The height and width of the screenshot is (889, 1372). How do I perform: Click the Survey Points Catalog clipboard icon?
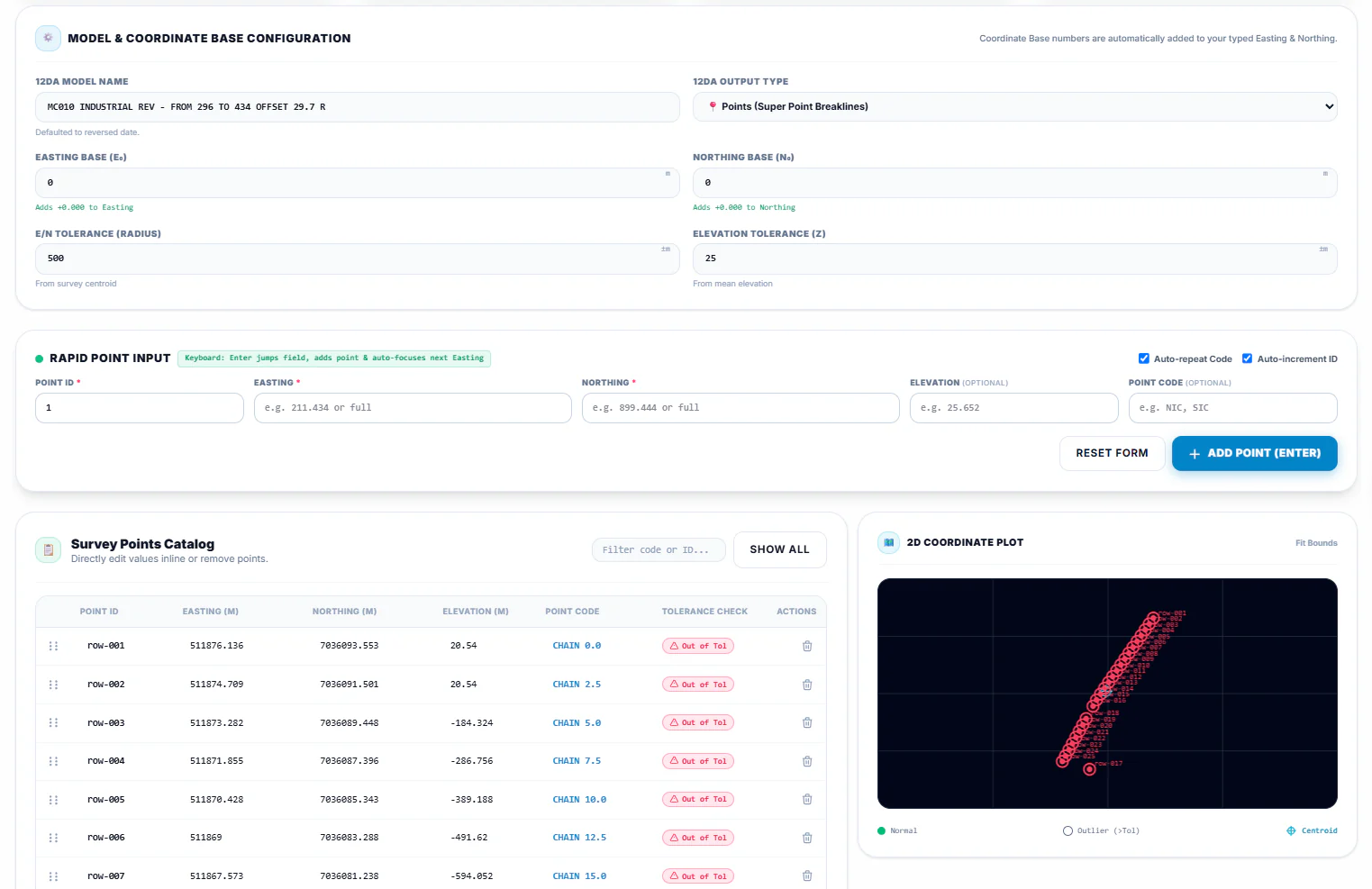[x=49, y=549]
